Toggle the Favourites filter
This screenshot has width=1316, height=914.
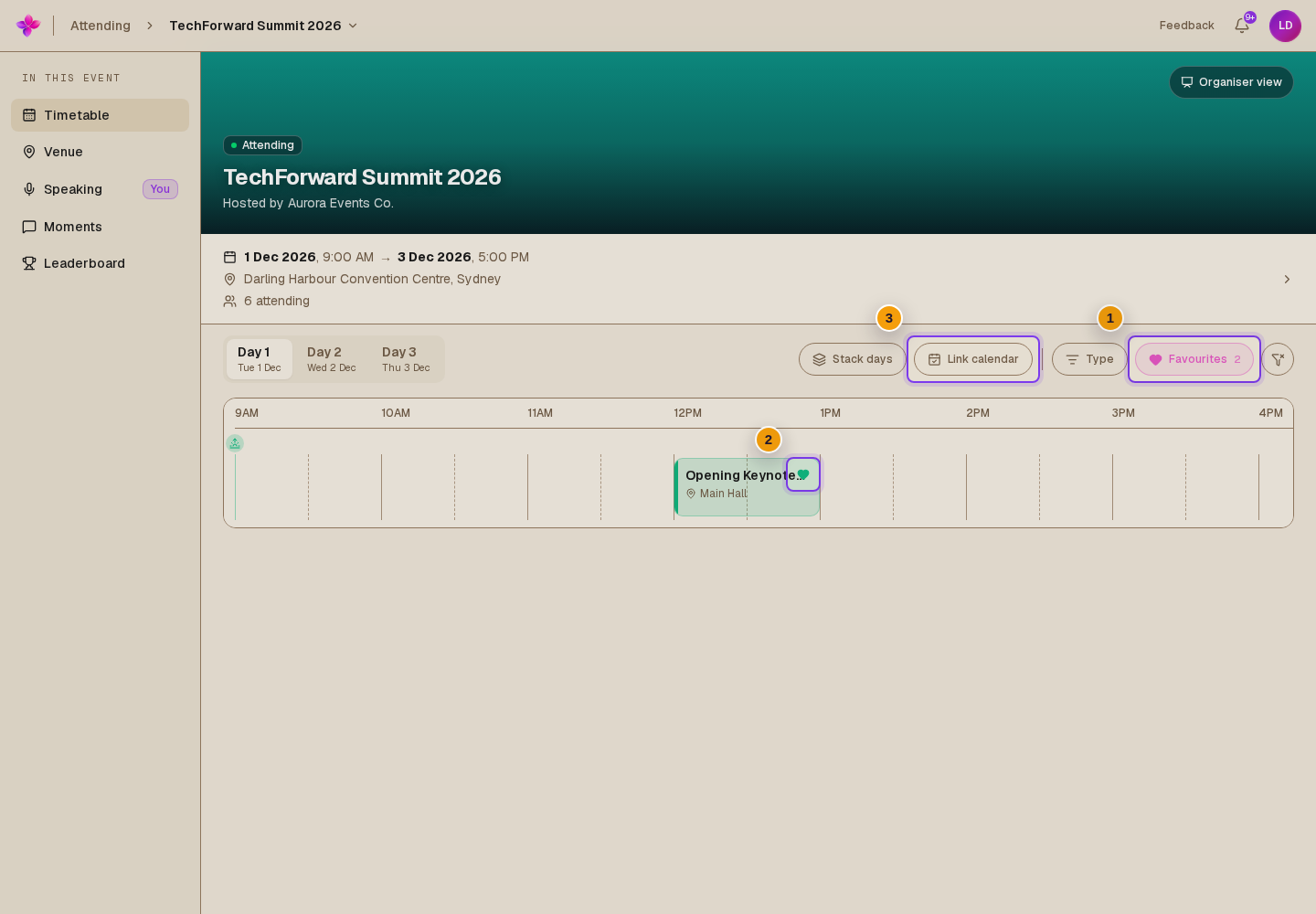click(x=1194, y=359)
